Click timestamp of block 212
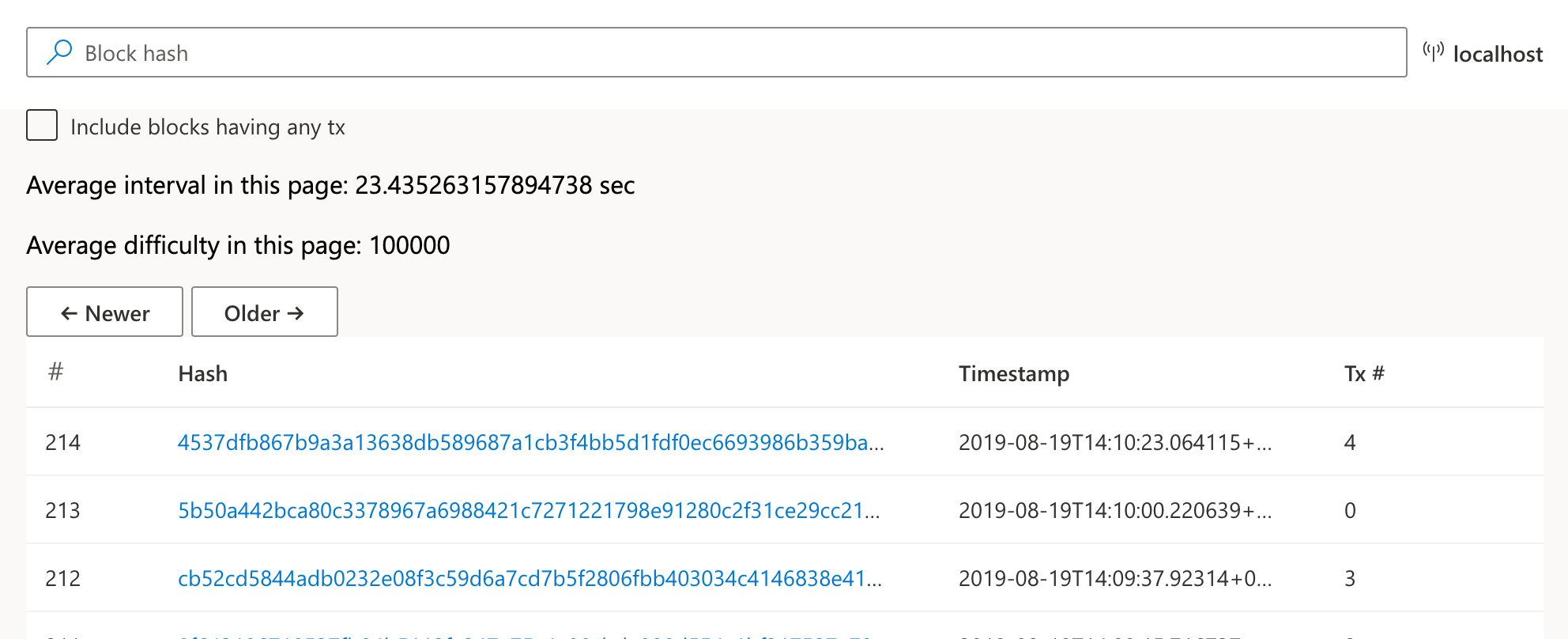 1115,578
